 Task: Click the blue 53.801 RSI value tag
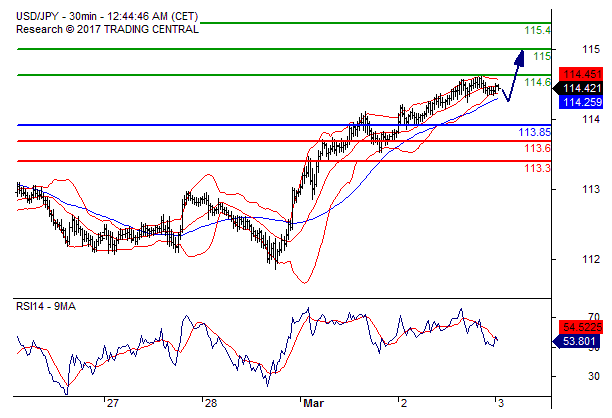tap(579, 341)
